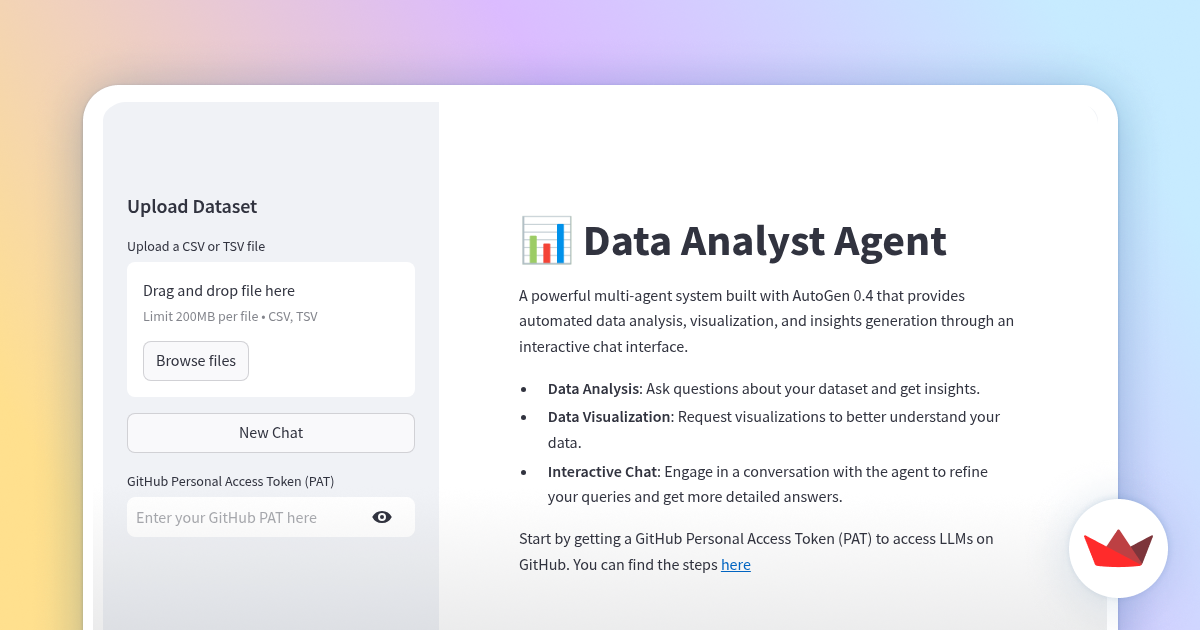1200x630 pixels.
Task: Select the bold Data Visualization bullet text
Action: [609, 417]
